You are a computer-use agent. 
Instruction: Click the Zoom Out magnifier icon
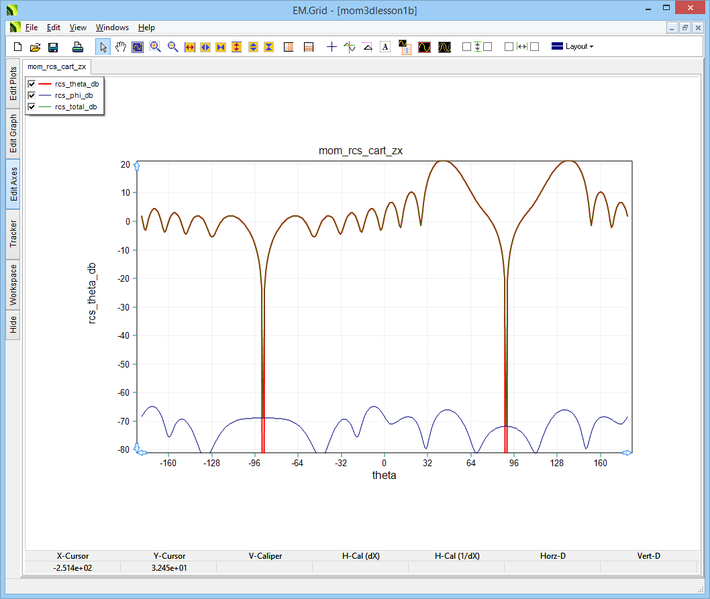(x=172, y=47)
